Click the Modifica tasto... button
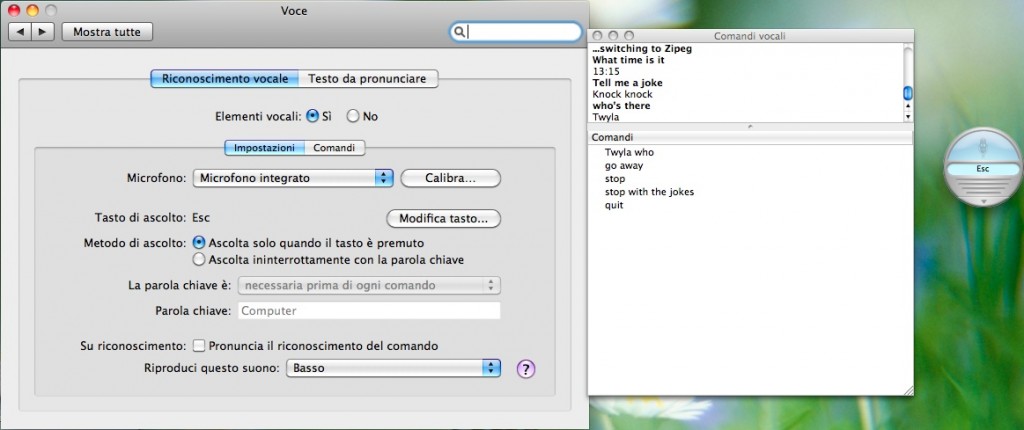 coord(443,218)
